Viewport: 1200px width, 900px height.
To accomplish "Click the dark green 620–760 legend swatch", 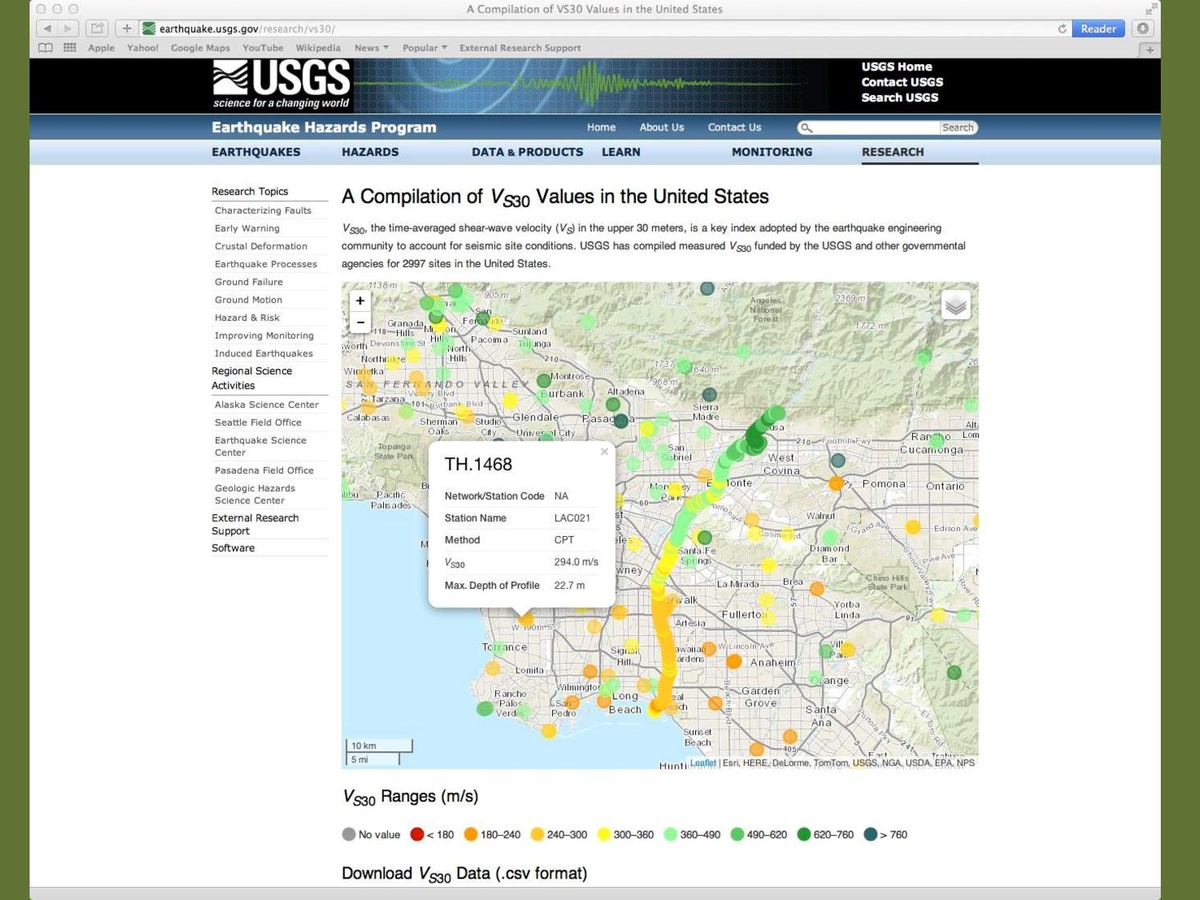I will [804, 834].
